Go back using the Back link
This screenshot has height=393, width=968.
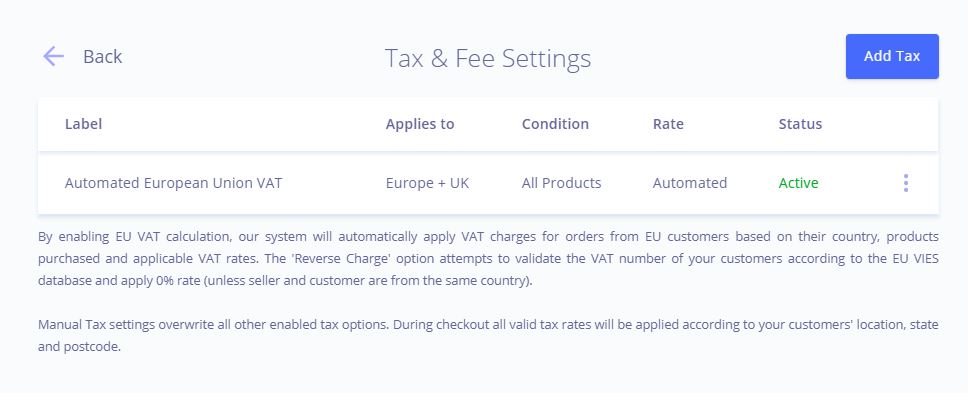(x=102, y=56)
